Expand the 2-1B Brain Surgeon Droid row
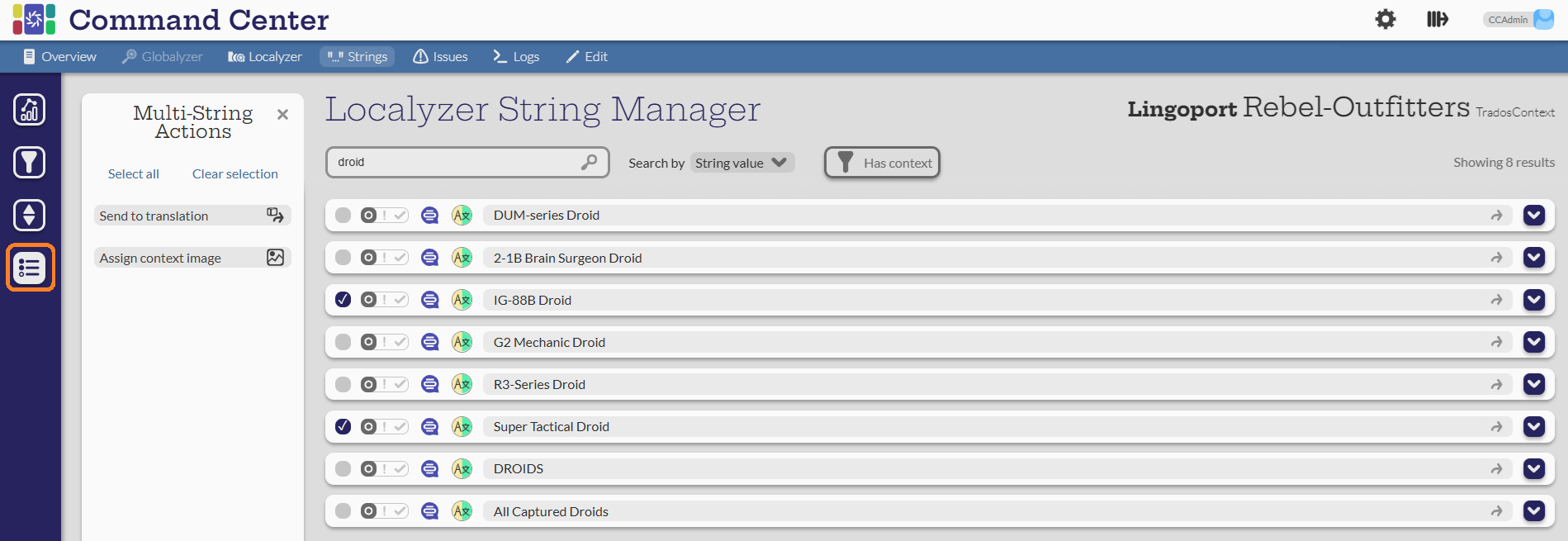The image size is (1568, 541). pyautogui.click(x=1533, y=258)
